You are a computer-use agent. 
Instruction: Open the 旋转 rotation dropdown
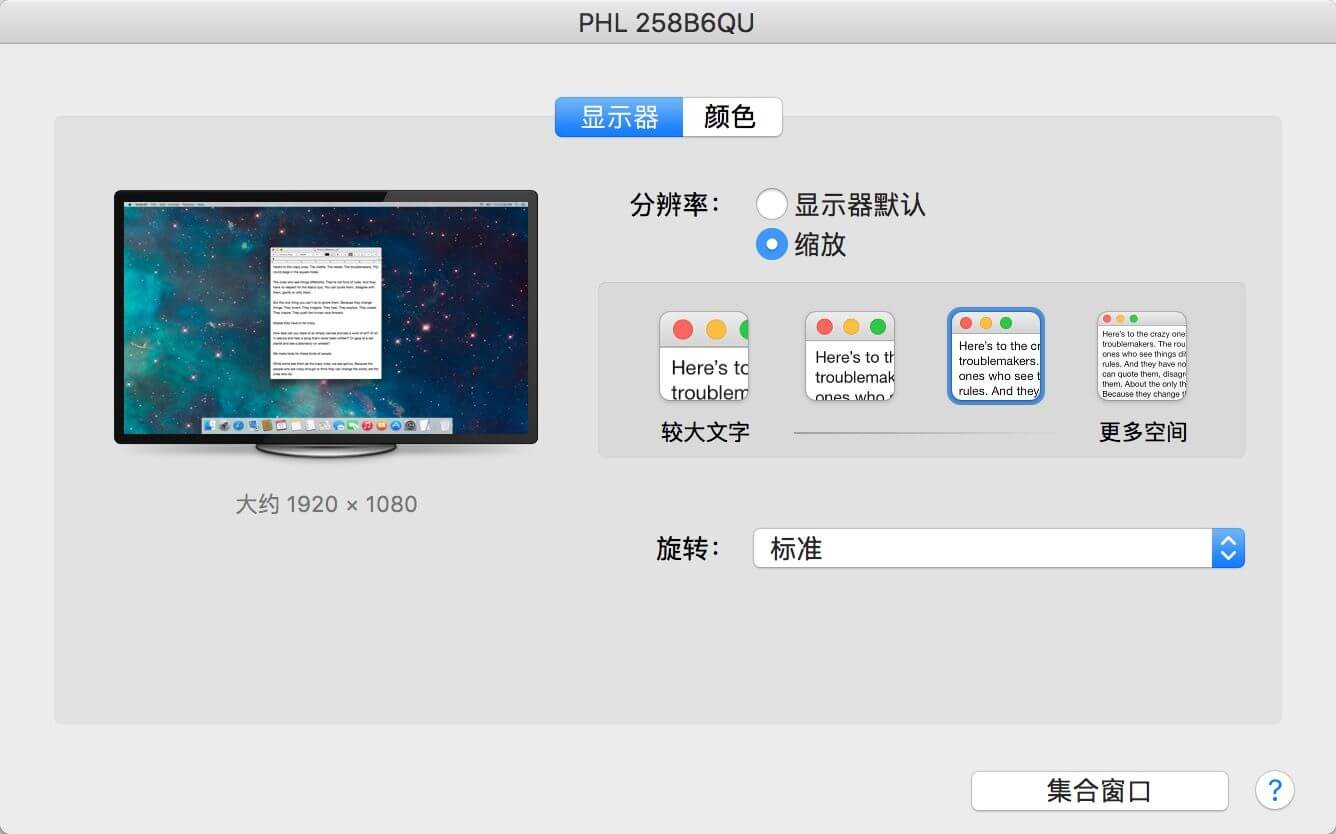(998, 548)
